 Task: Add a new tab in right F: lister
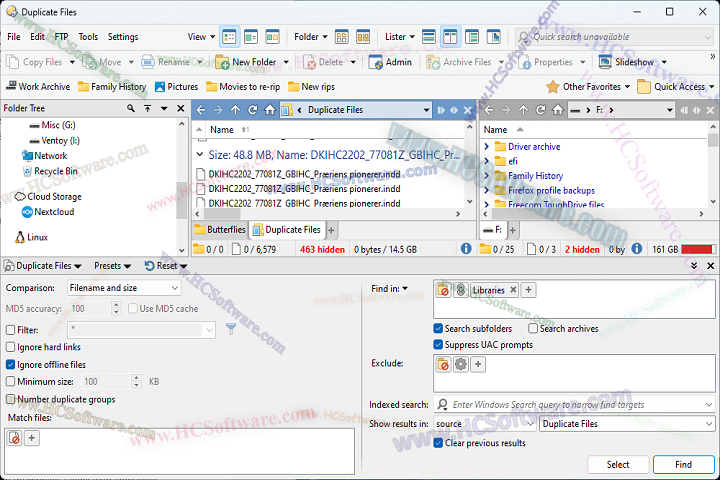click(x=512, y=230)
